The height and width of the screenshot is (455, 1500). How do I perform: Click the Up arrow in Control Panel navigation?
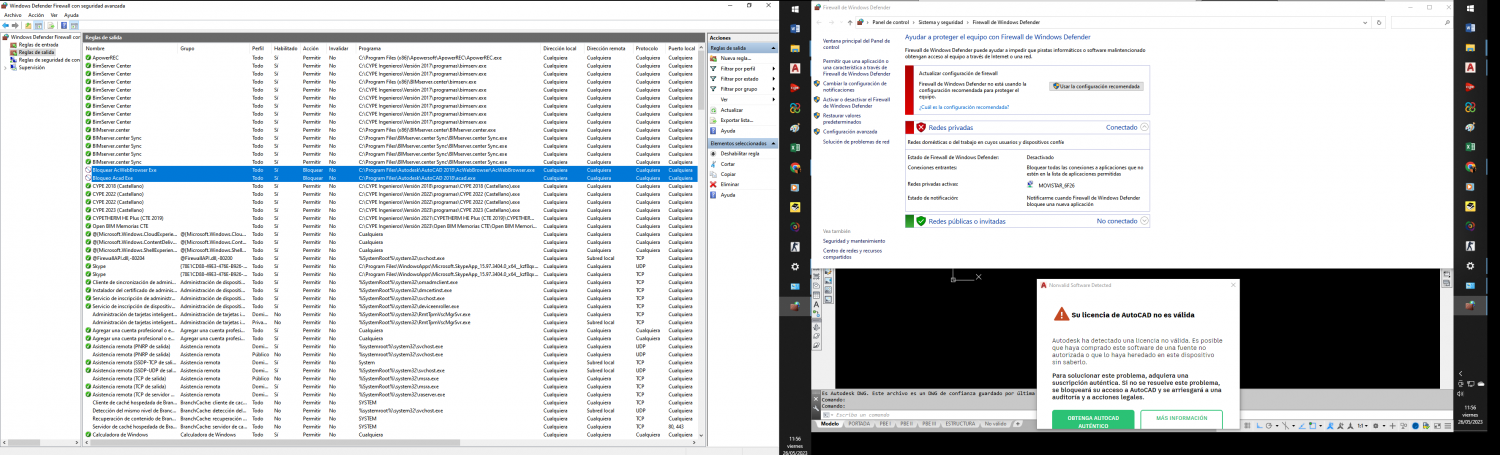850,22
